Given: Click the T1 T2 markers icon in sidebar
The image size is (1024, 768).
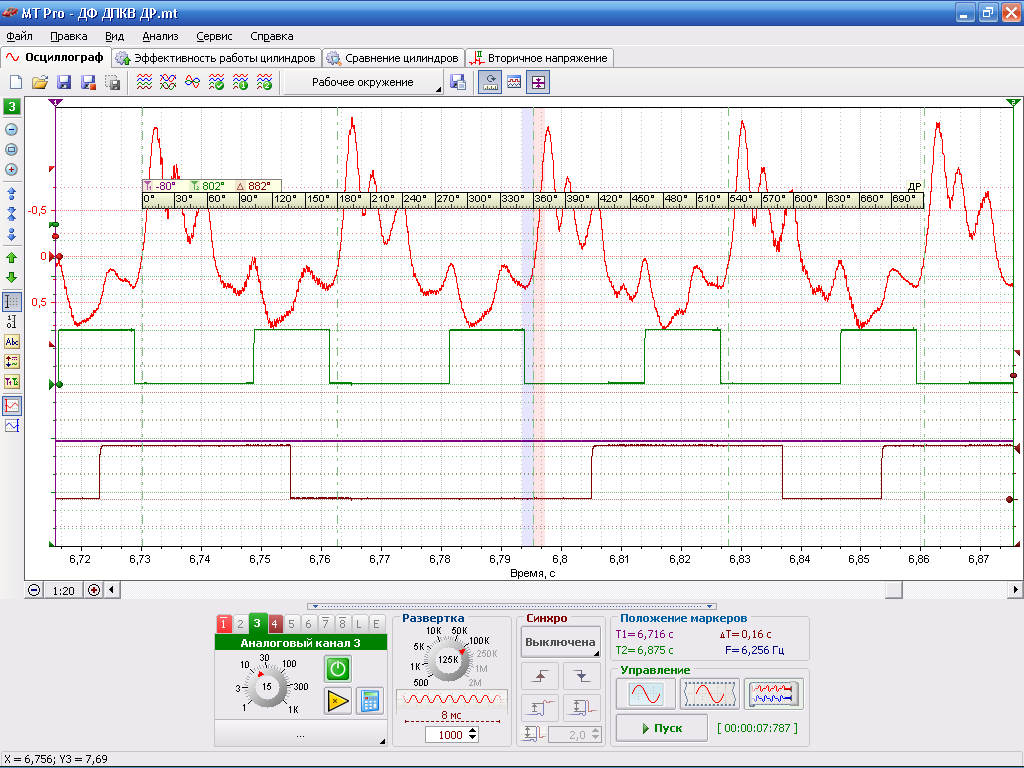Looking at the screenshot, I should tap(12, 382).
